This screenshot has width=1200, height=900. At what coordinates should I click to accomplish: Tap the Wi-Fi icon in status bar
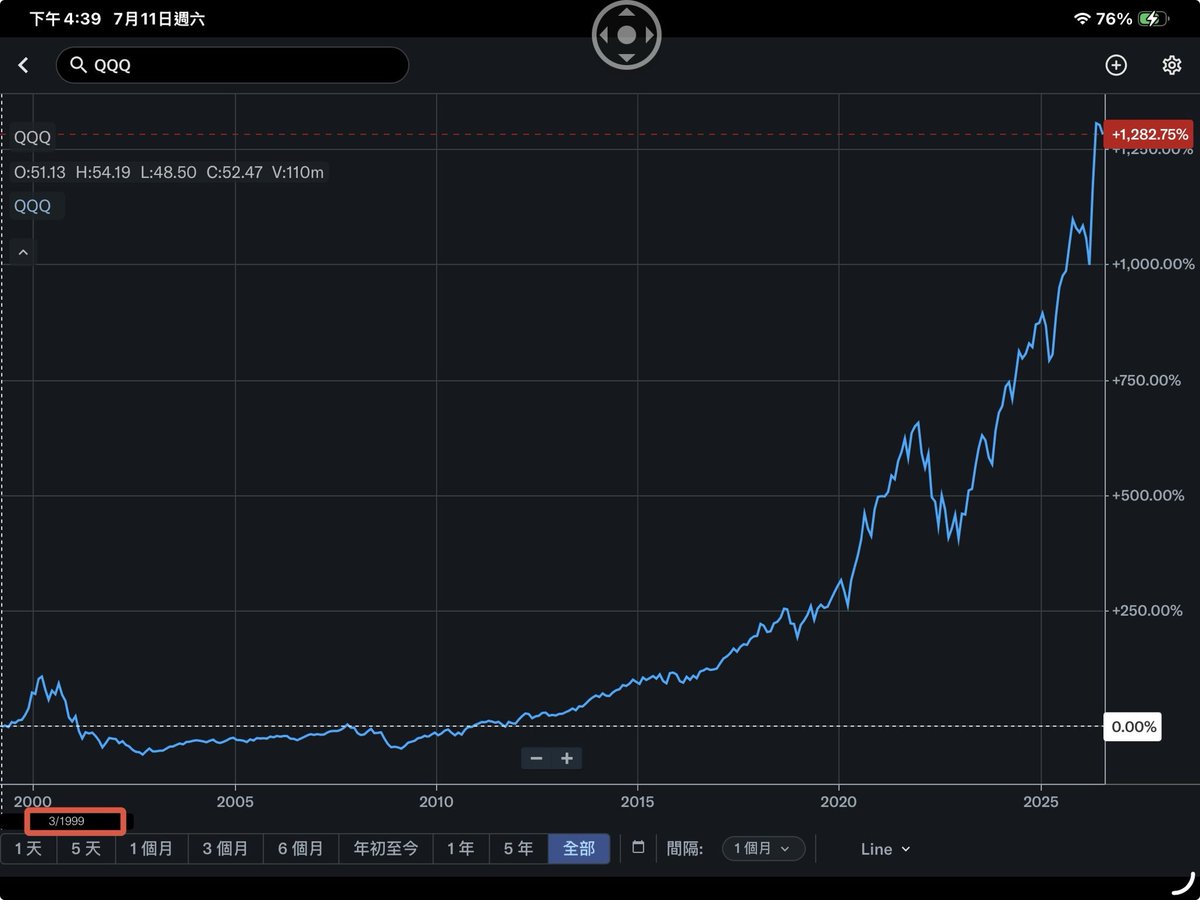1082,19
